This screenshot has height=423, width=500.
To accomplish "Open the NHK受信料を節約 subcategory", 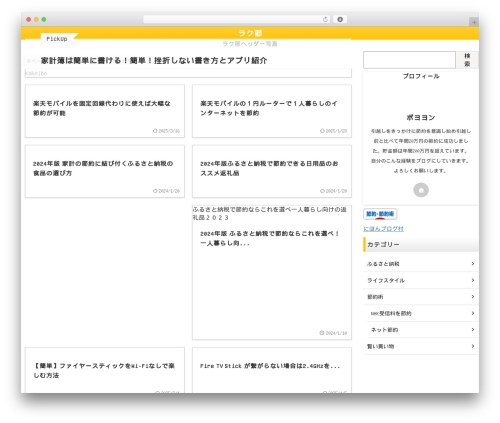I will 423,313.
